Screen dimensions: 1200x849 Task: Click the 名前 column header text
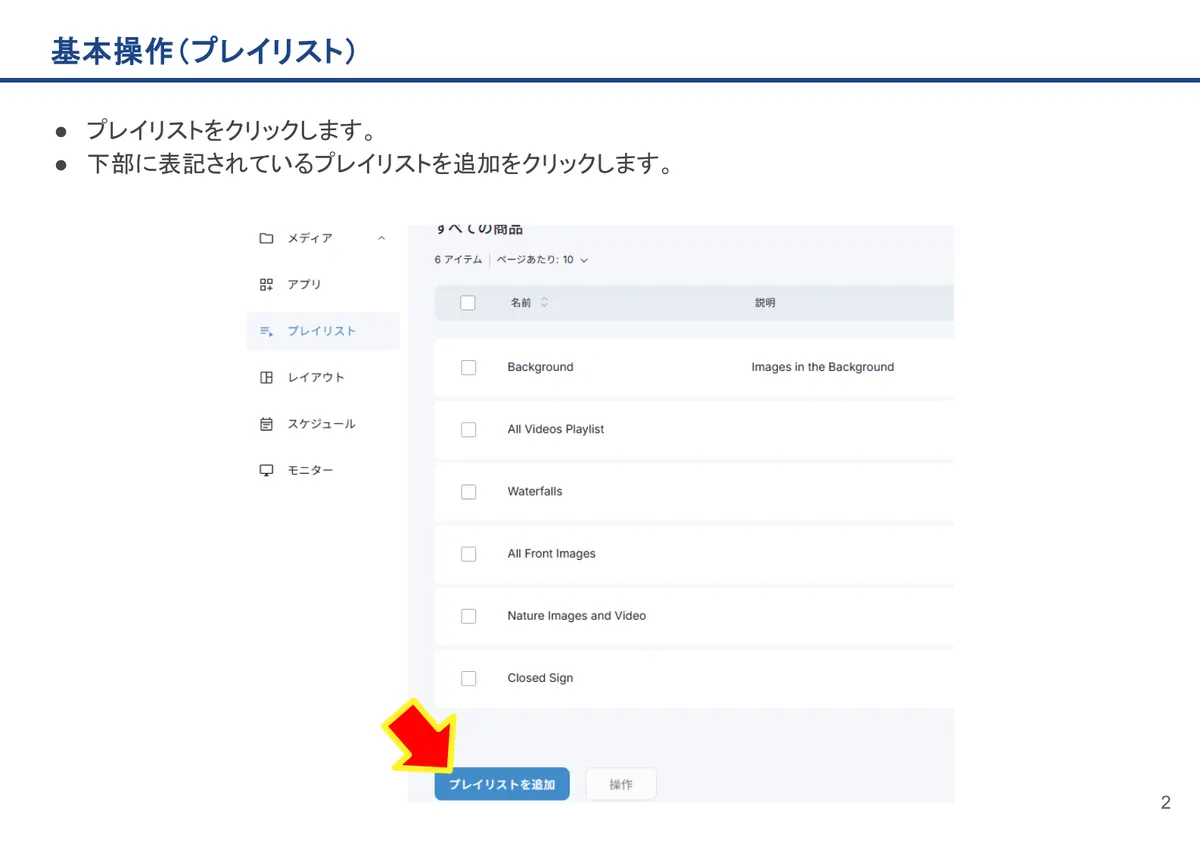521,303
